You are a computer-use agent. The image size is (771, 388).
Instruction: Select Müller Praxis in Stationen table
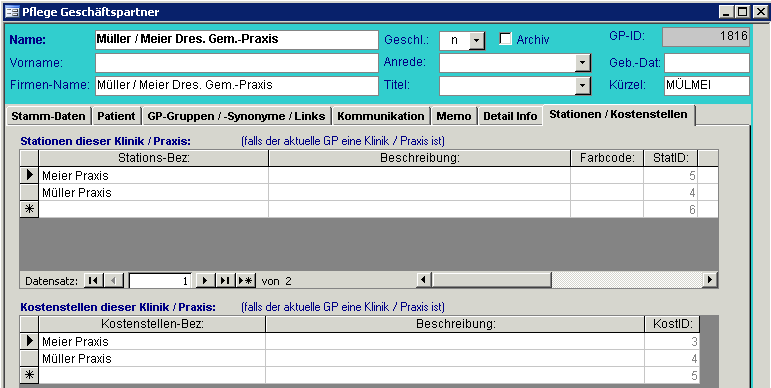[154, 192]
